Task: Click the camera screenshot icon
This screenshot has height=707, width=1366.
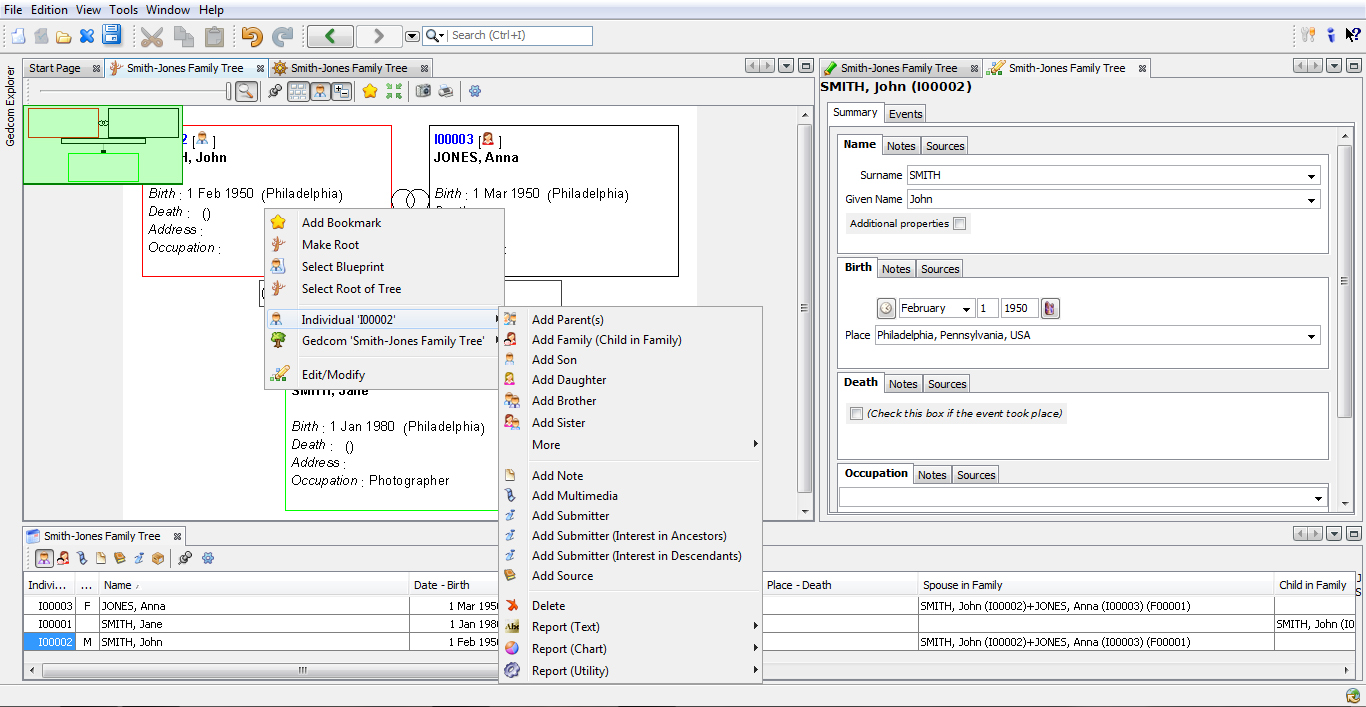Action: [x=423, y=91]
